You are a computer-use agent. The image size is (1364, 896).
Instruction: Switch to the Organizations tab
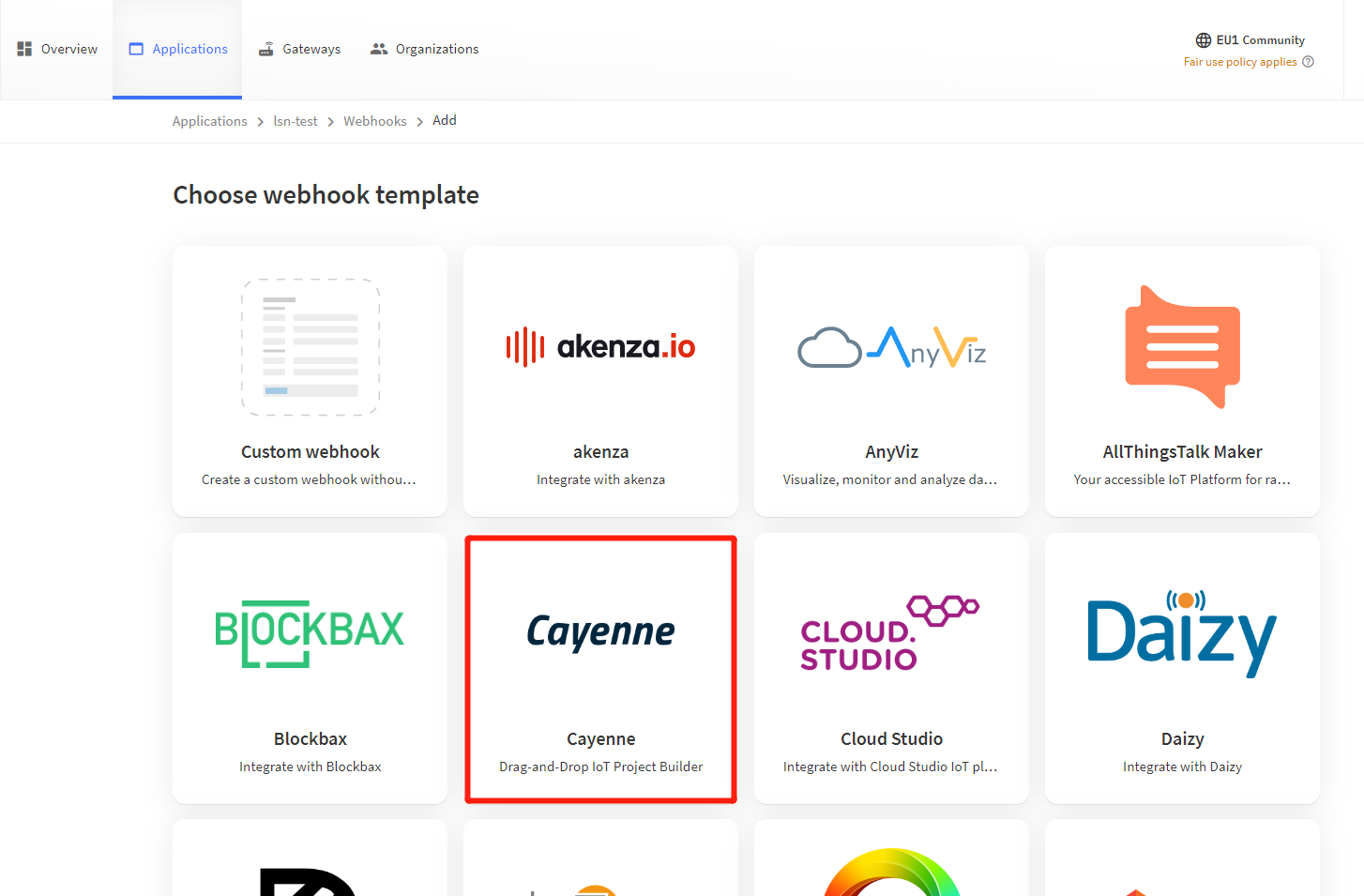click(424, 49)
